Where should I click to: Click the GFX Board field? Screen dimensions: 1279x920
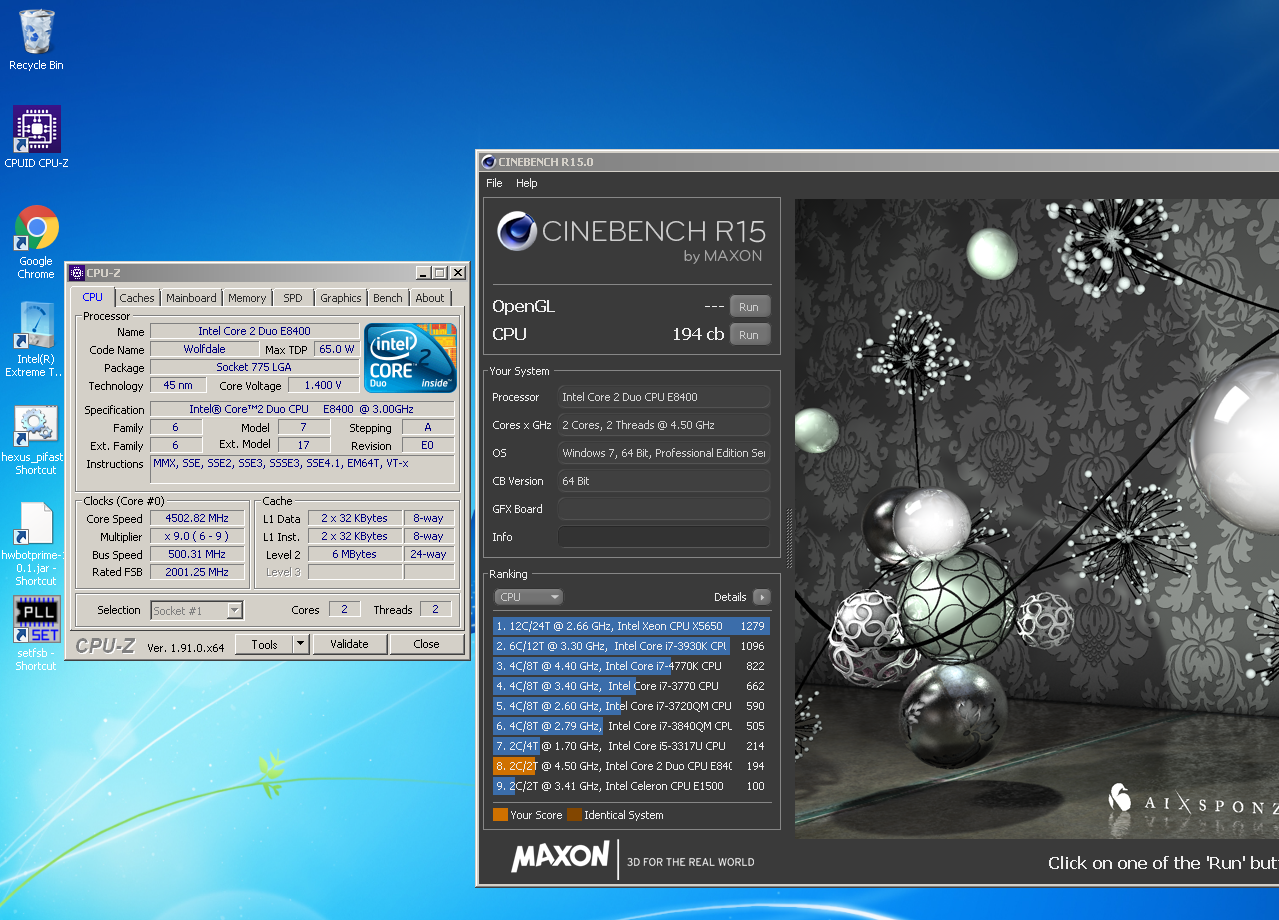[664, 509]
